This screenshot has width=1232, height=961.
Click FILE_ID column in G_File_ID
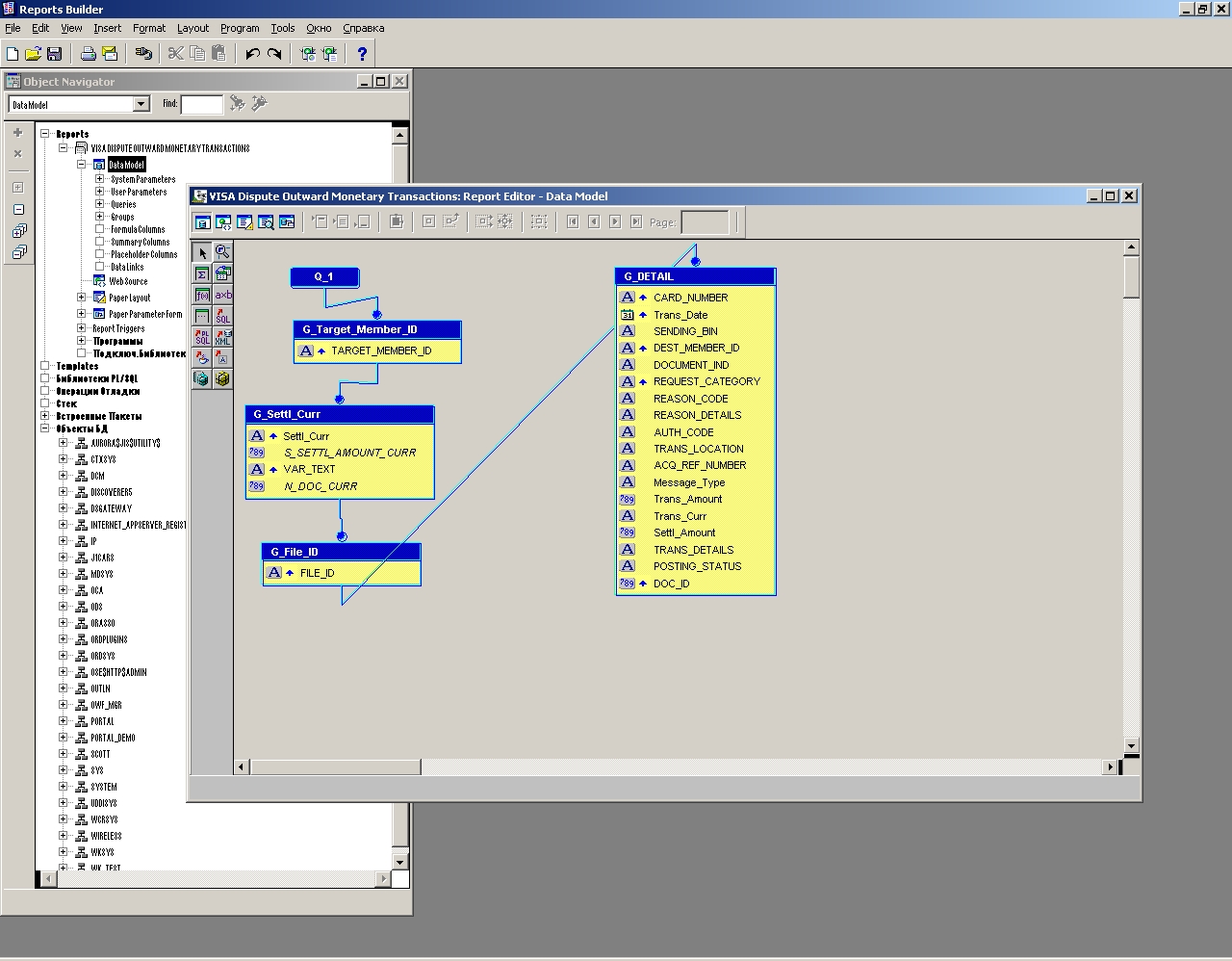pos(317,573)
